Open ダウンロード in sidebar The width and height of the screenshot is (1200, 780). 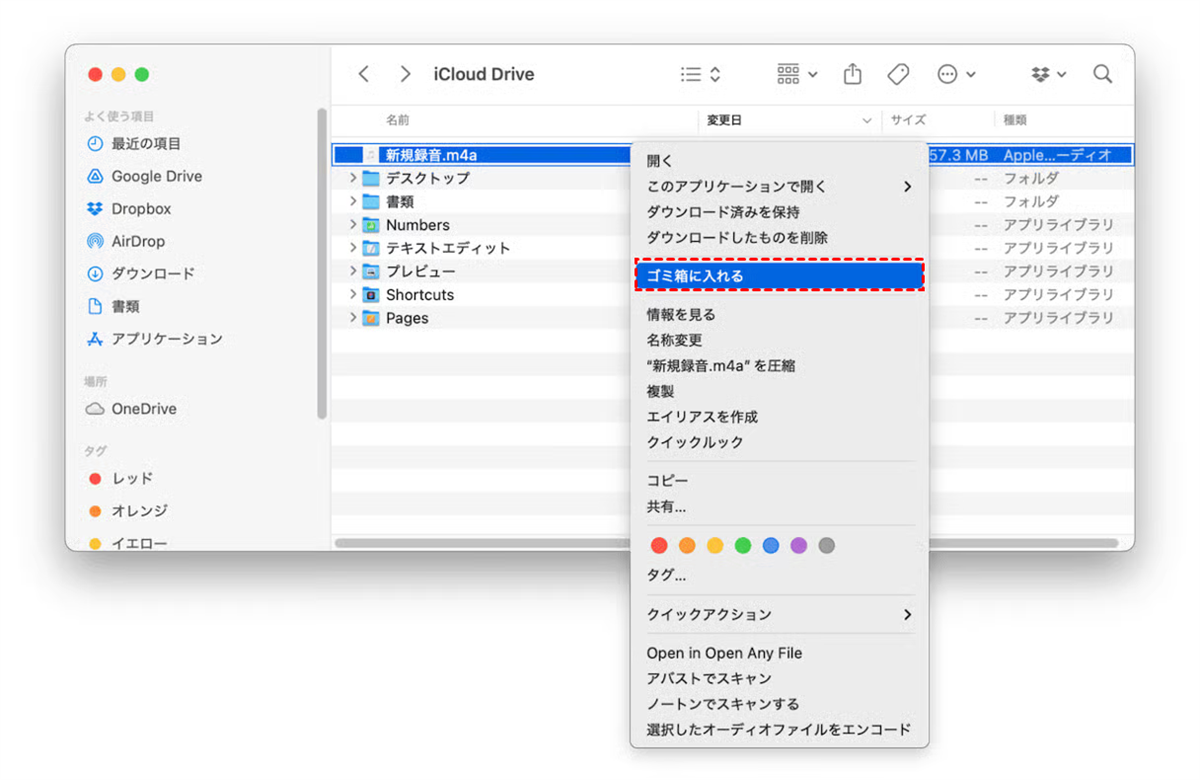(141, 273)
